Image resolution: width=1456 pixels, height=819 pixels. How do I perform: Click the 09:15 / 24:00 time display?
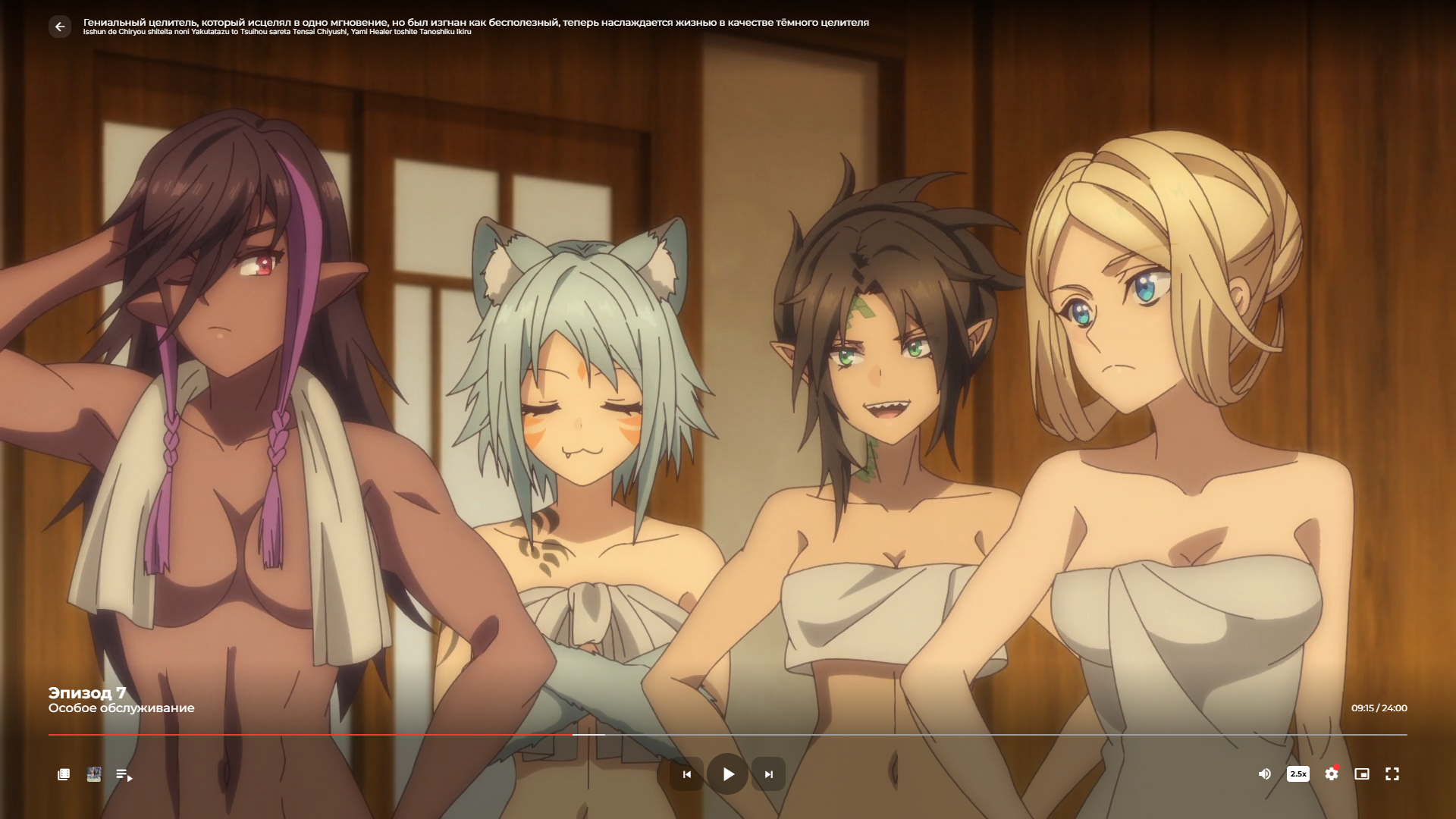tap(1379, 708)
